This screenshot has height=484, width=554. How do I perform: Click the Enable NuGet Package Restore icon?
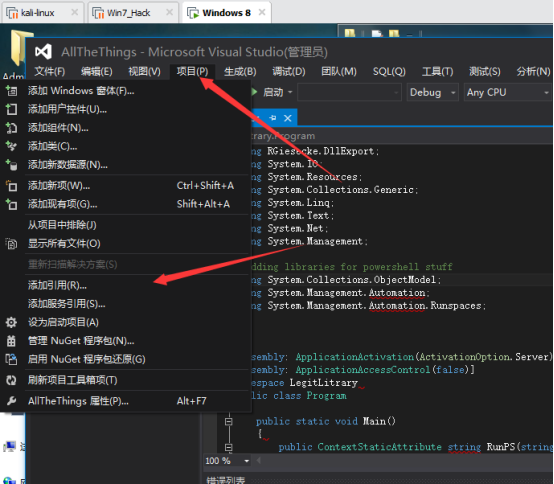11,359
